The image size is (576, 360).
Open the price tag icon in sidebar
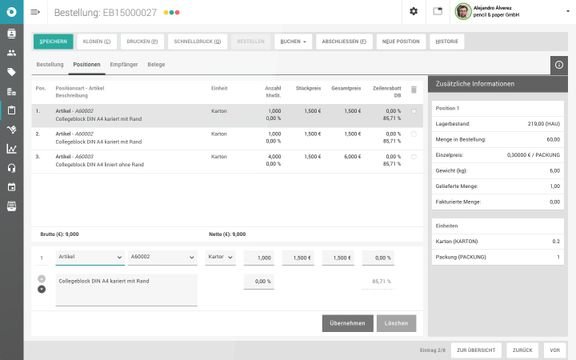11,72
